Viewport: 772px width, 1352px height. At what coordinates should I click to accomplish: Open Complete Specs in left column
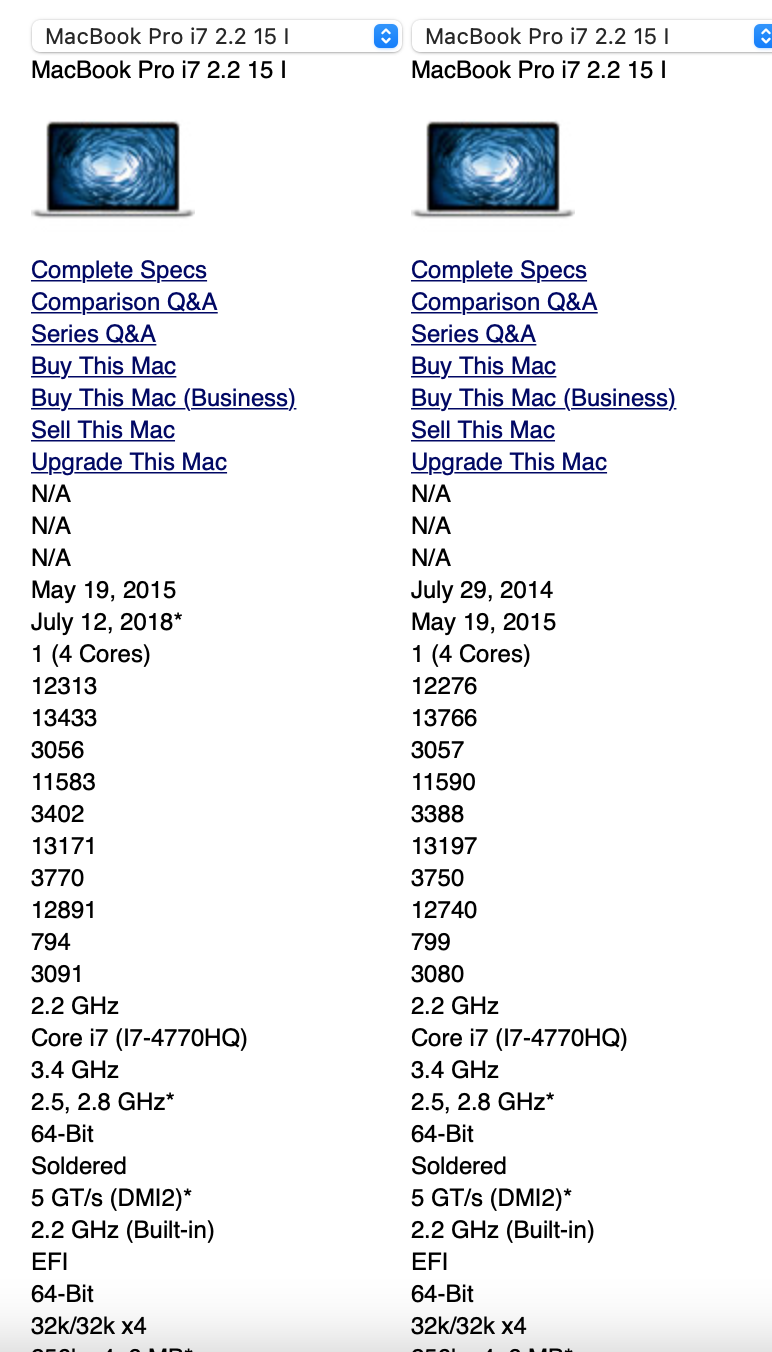(x=119, y=270)
